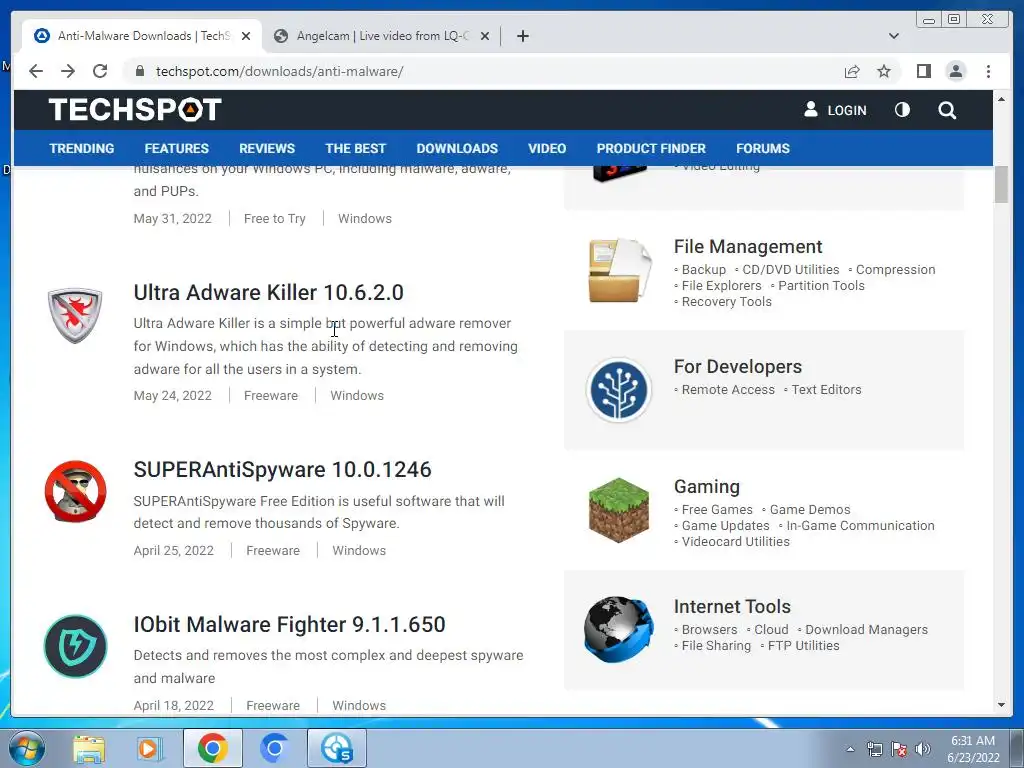Click the browser forward arrow
This screenshot has height=768, width=1024.
[68, 71]
